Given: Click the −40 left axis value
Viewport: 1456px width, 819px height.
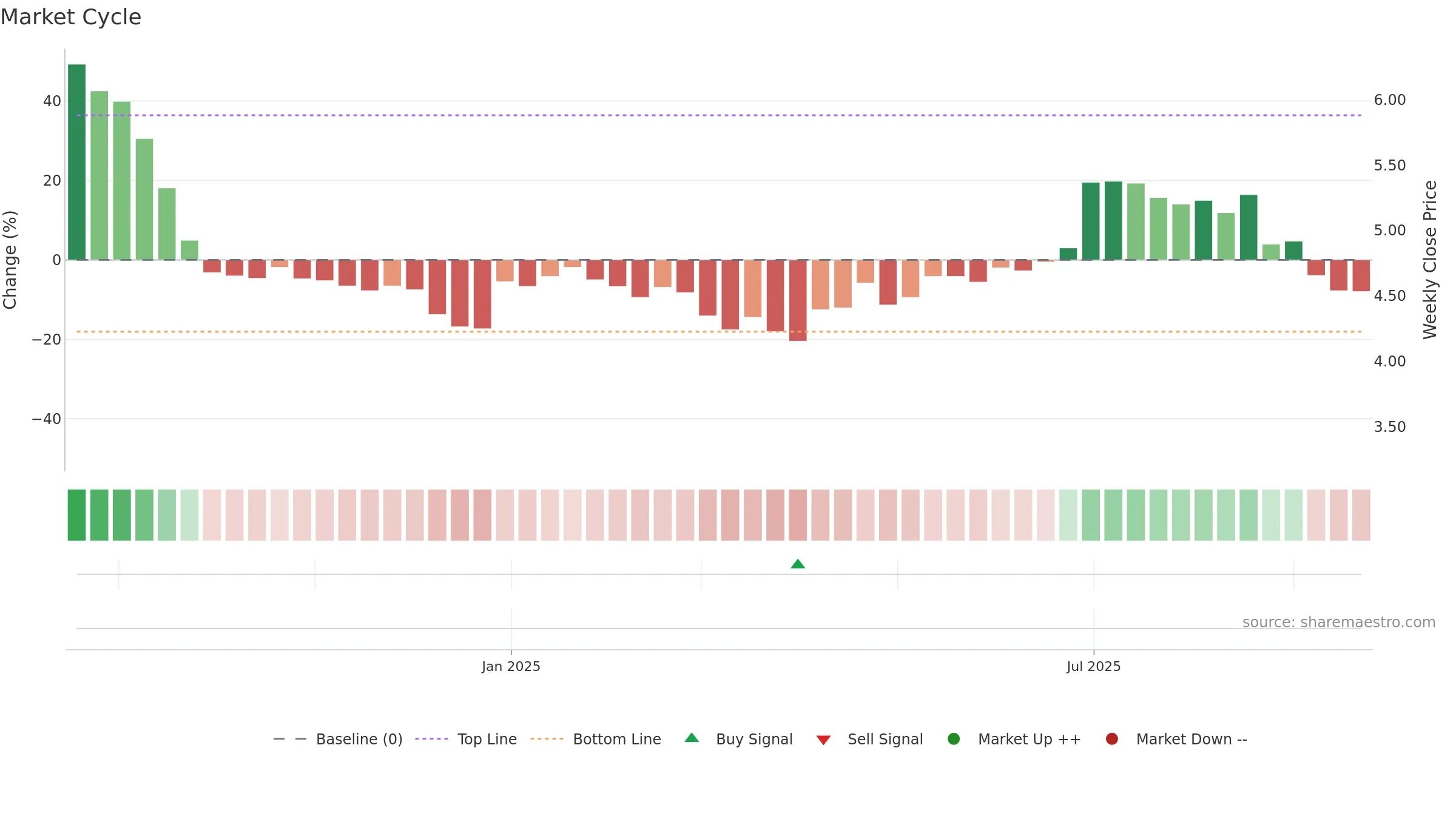Looking at the screenshot, I should click(x=47, y=419).
